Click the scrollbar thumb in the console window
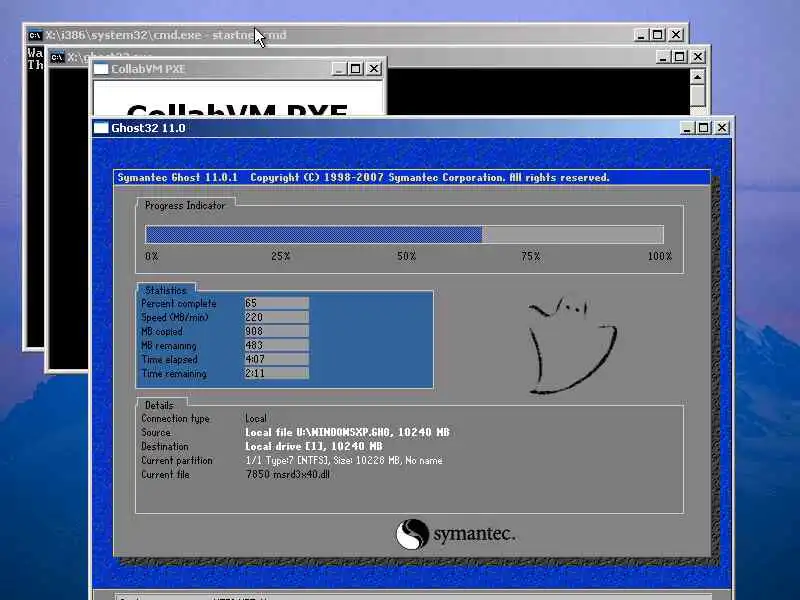The image size is (800, 600). [x=697, y=96]
